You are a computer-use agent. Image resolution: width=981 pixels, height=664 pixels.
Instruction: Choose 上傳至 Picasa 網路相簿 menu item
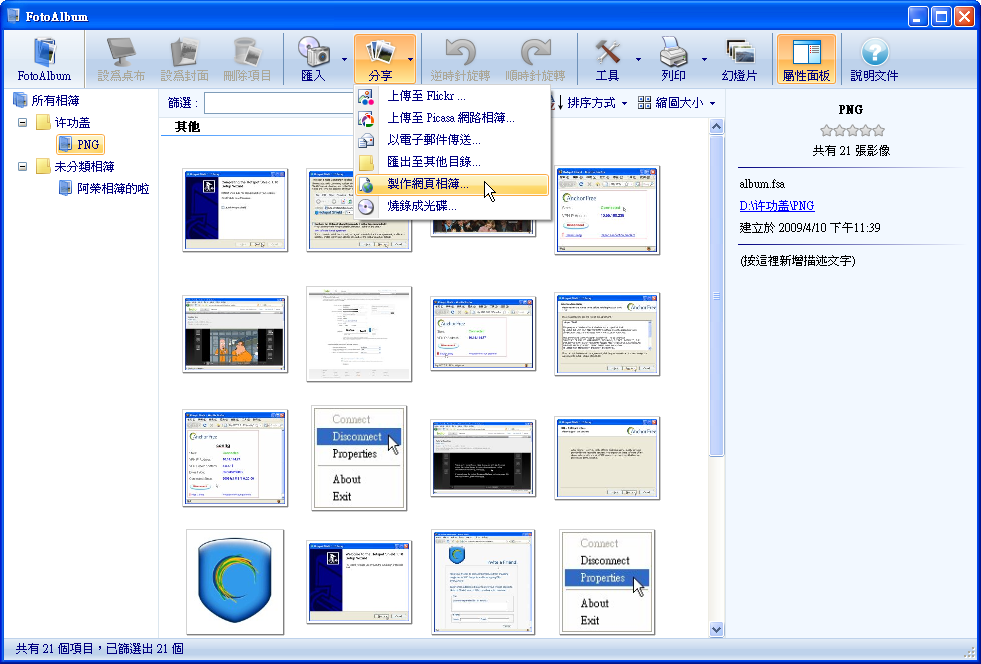[452, 118]
